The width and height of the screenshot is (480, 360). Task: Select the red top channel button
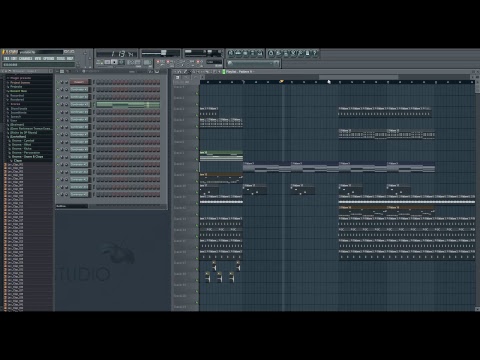point(80,82)
